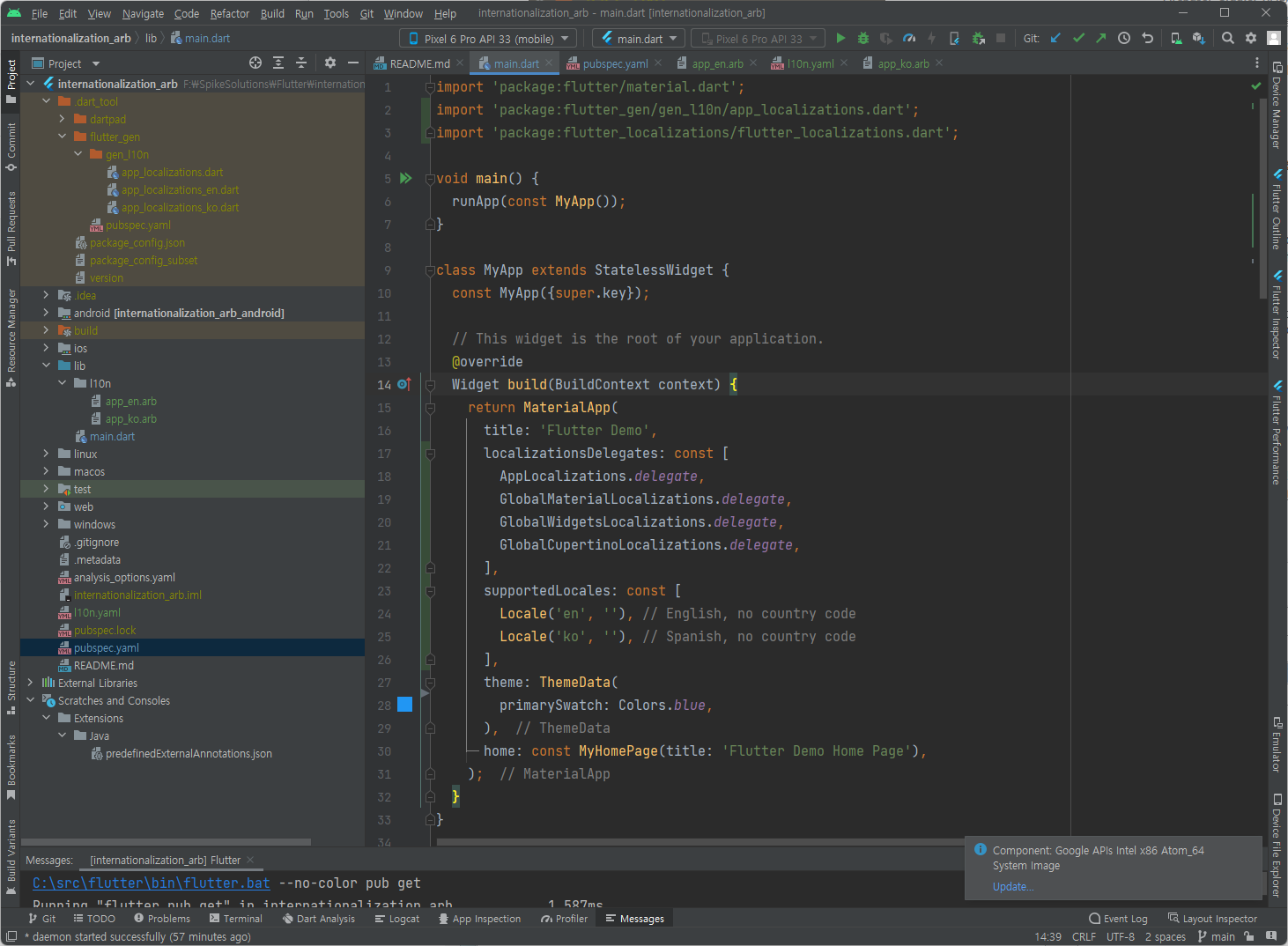1288x946 pixels.
Task: Click the Git update project arrow icon
Action: coord(1055,39)
